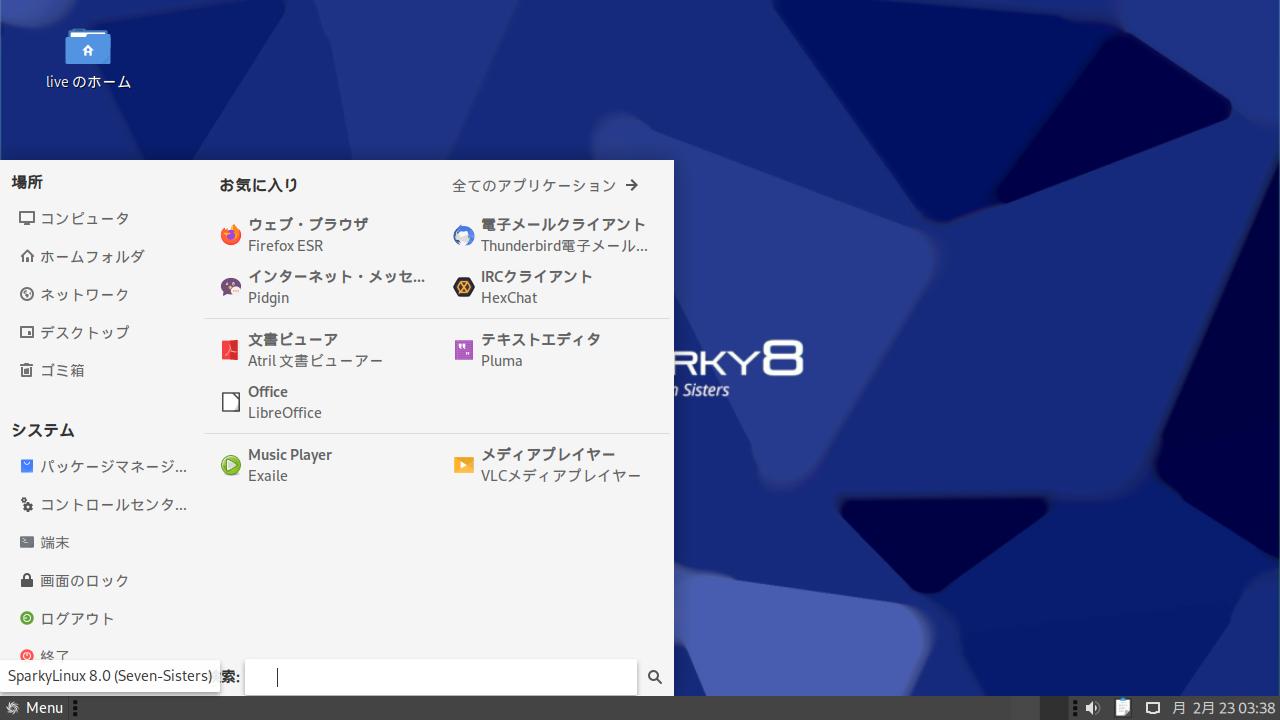Viewport: 1280px width, 720px height.
Task: Open コンピュータ in places list
Action: (x=84, y=218)
